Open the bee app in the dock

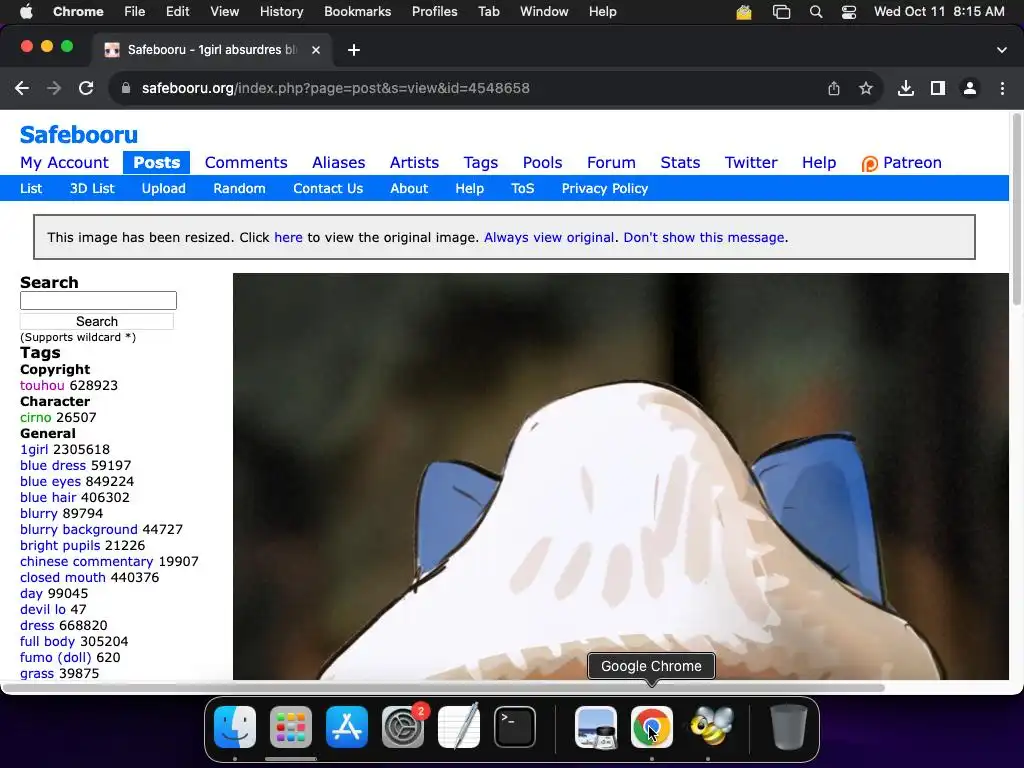click(x=711, y=726)
